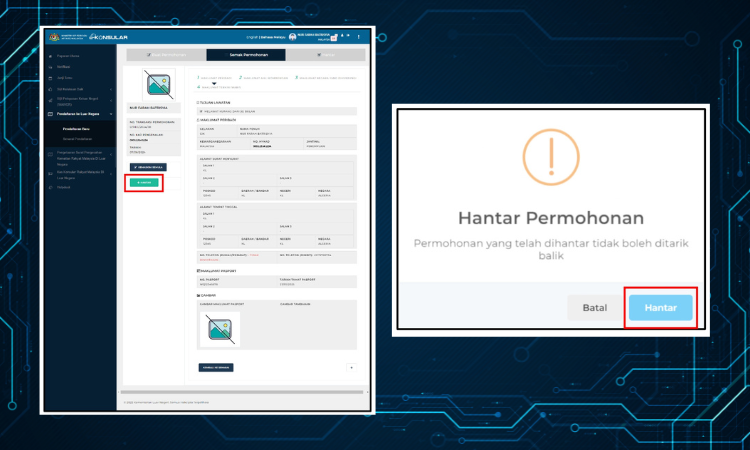This screenshot has width=750, height=450.
Task: Click the notification icon in sidebar
Action: (x=50, y=67)
